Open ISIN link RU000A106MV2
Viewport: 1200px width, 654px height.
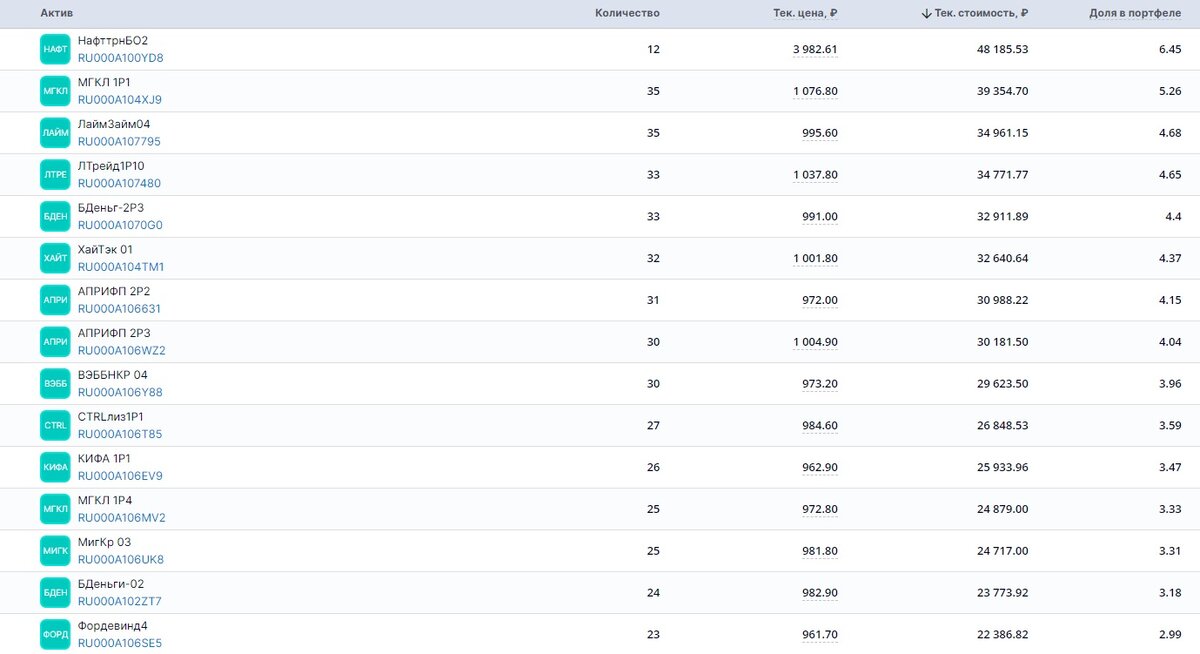pyautogui.click(x=121, y=518)
